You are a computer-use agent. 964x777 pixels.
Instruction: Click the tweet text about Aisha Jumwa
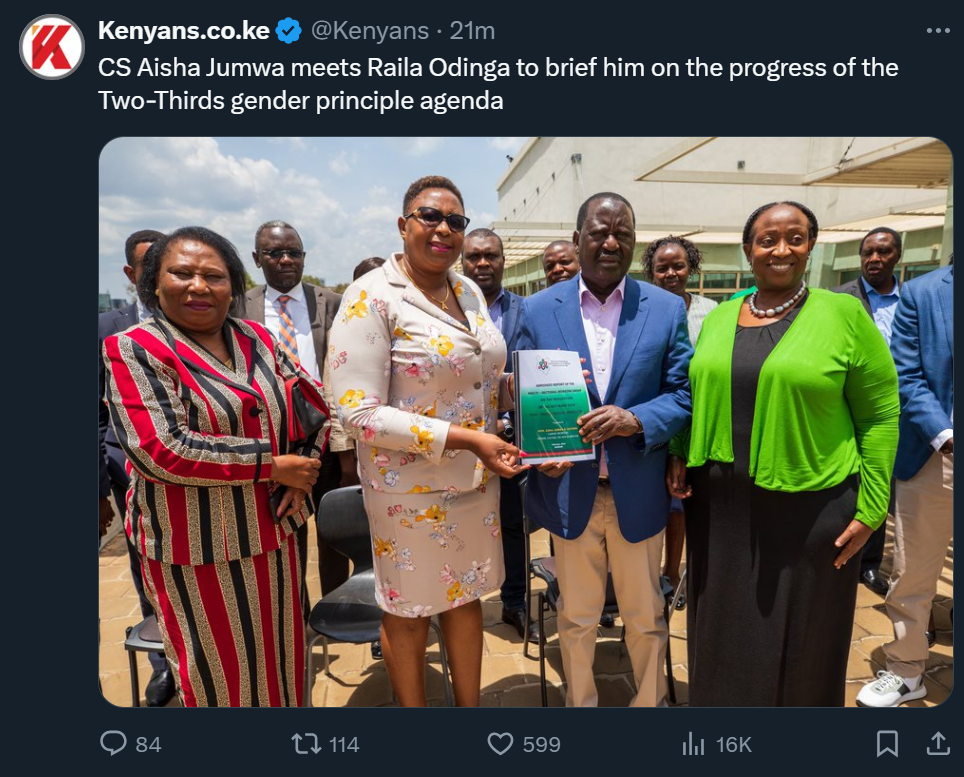tap(498, 84)
